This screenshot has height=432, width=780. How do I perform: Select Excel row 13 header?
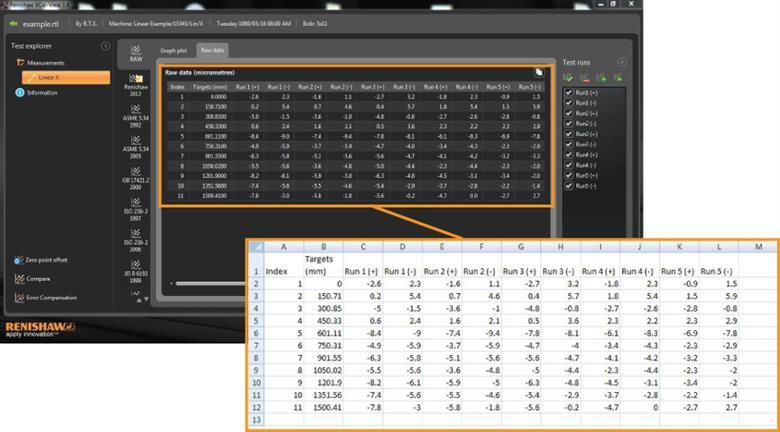coord(256,420)
